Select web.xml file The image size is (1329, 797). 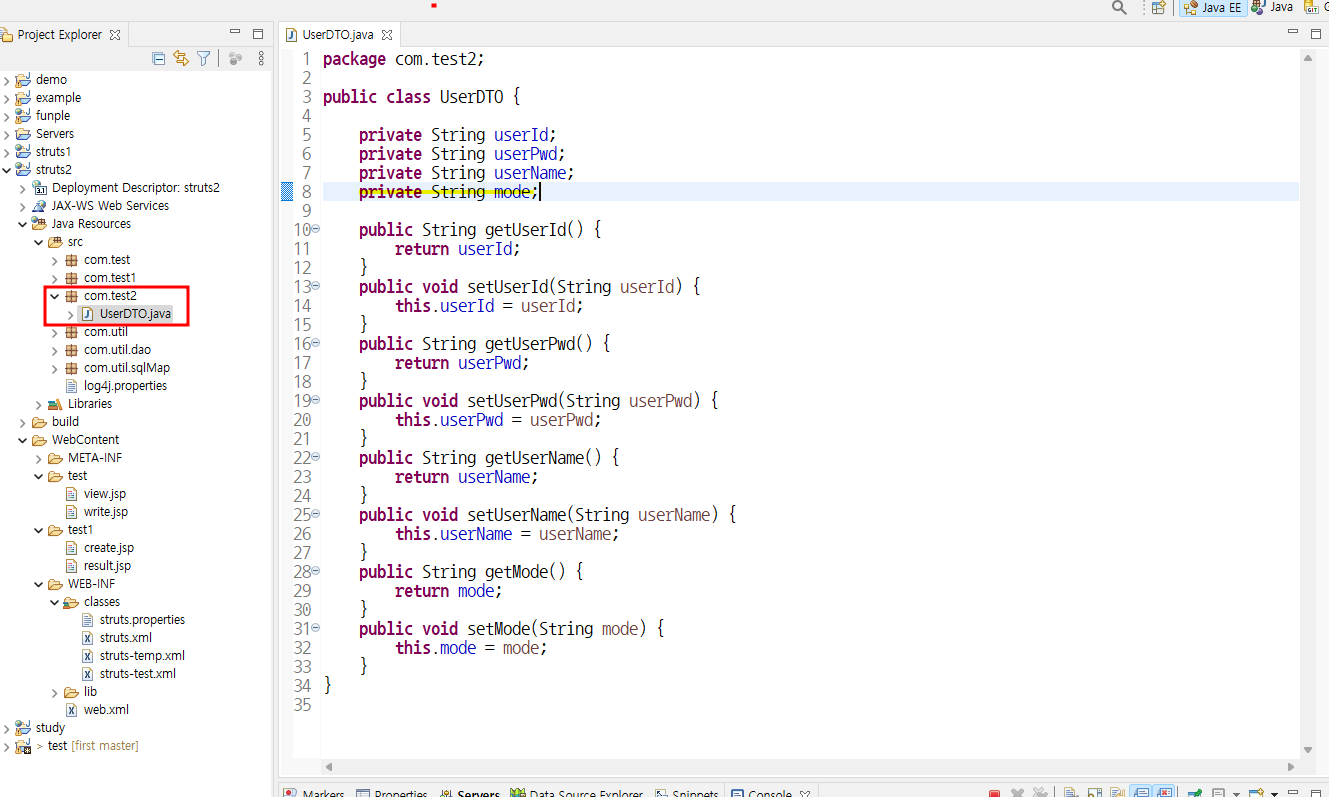coord(106,710)
